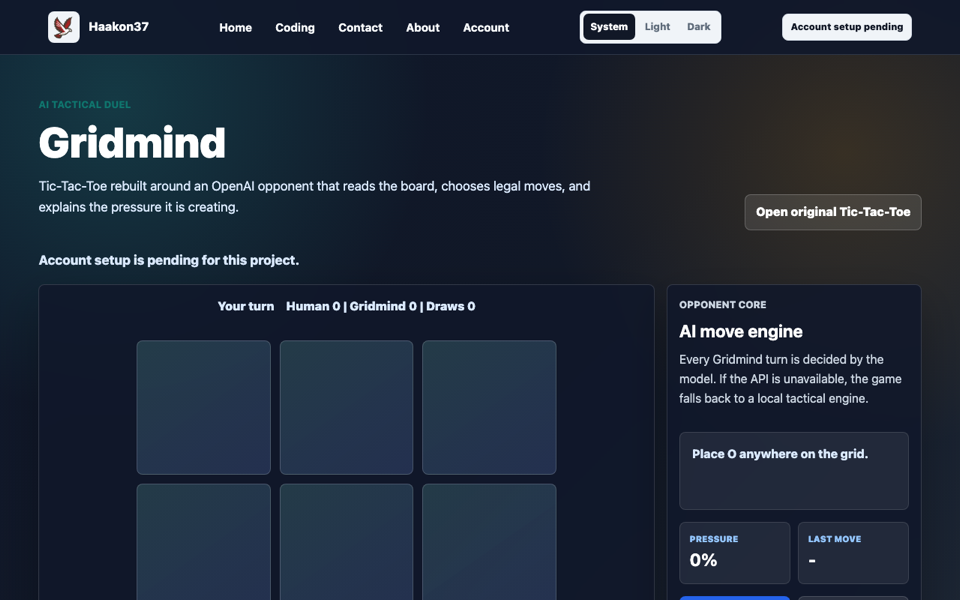
Task: Click the Haakon37 bird logo icon
Action: pos(64,27)
